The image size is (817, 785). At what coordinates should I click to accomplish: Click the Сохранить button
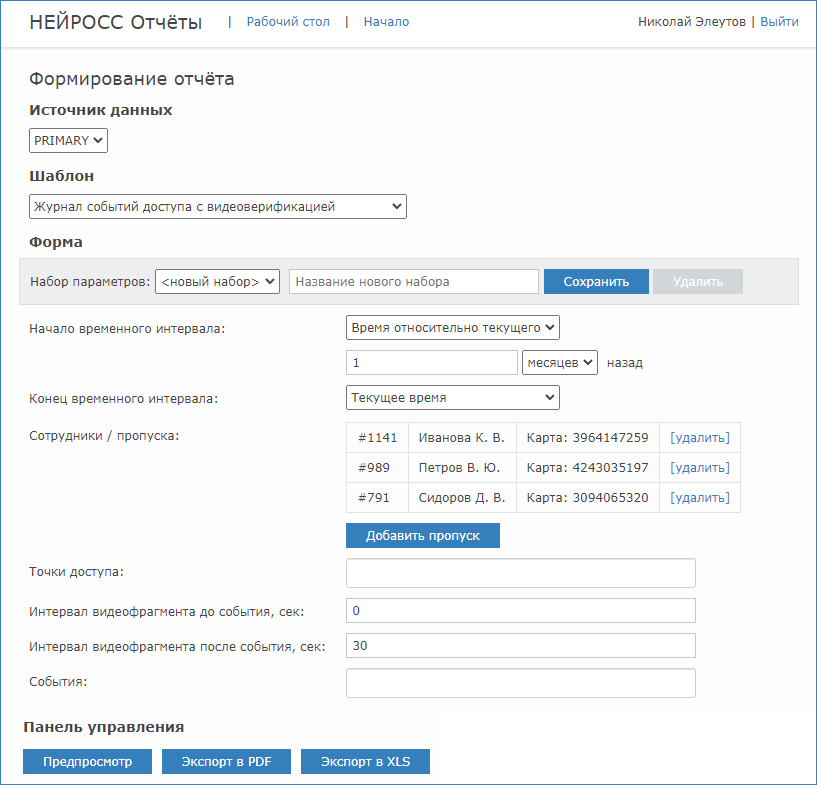pos(596,282)
